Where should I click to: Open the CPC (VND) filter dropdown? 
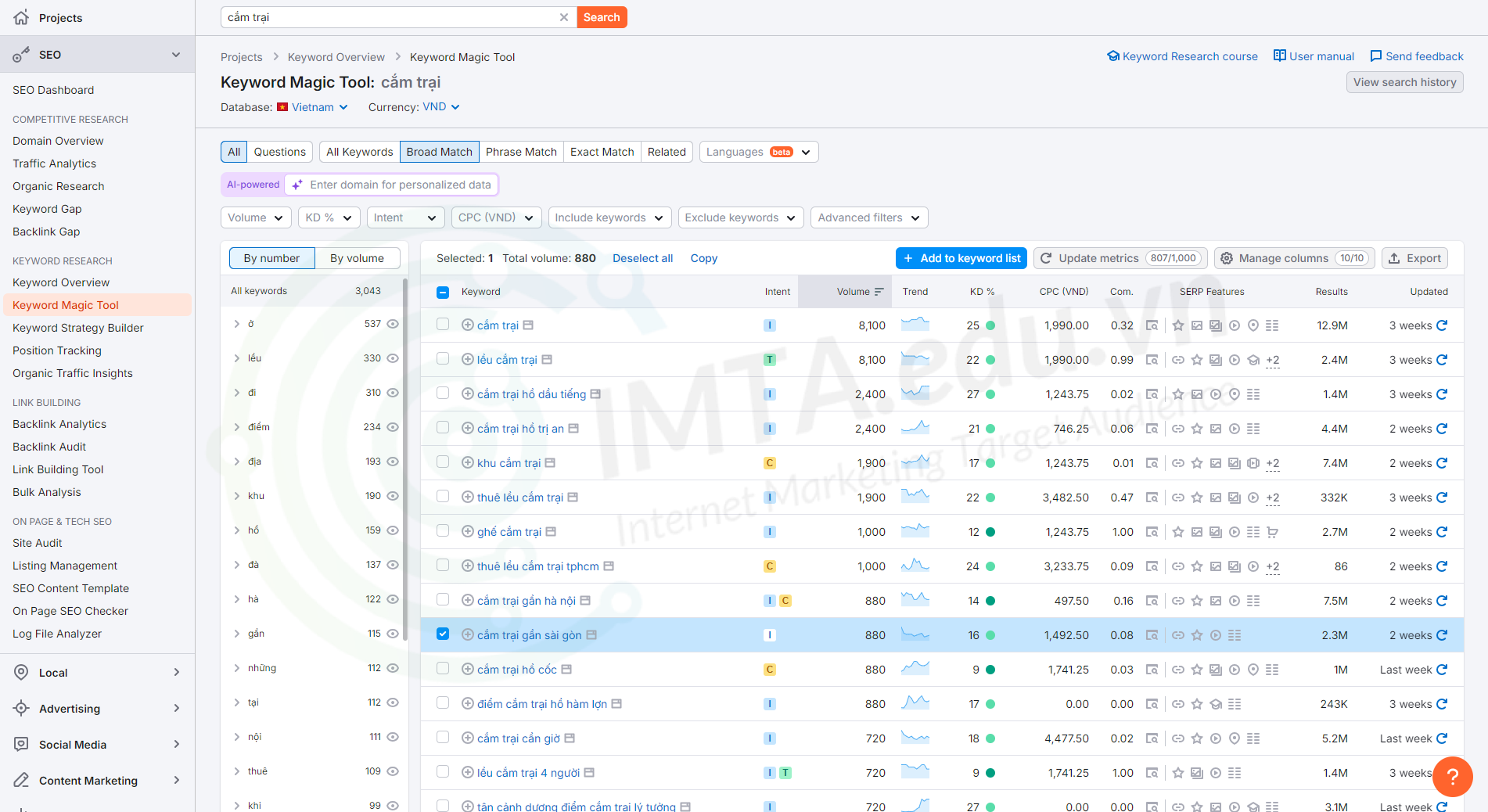tap(496, 217)
